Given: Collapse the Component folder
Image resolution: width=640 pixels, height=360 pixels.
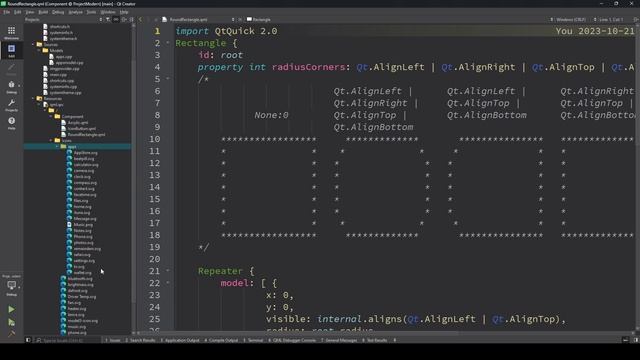Looking at the screenshot, I should [51, 116].
